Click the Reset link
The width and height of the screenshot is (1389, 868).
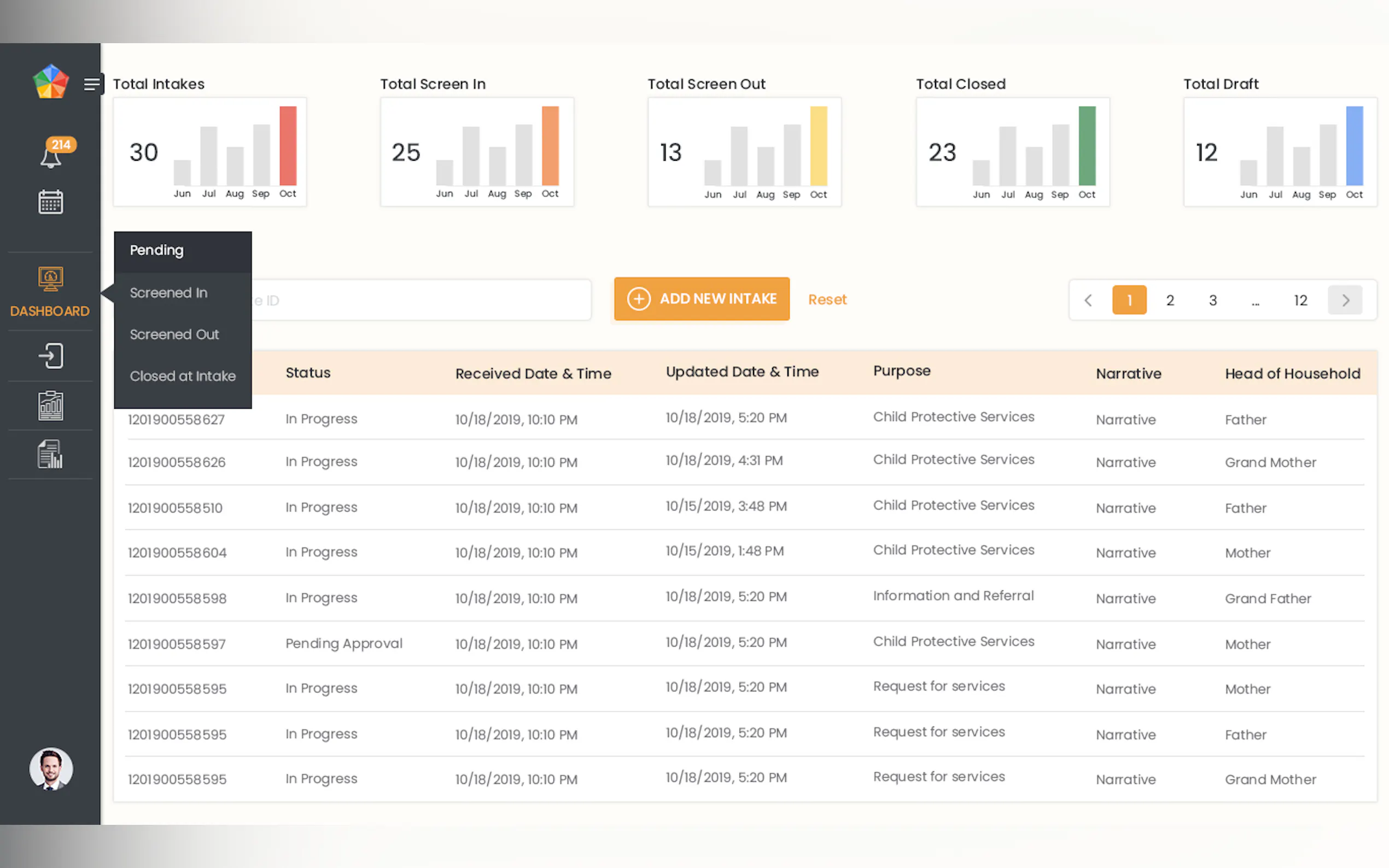click(x=827, y=300)
